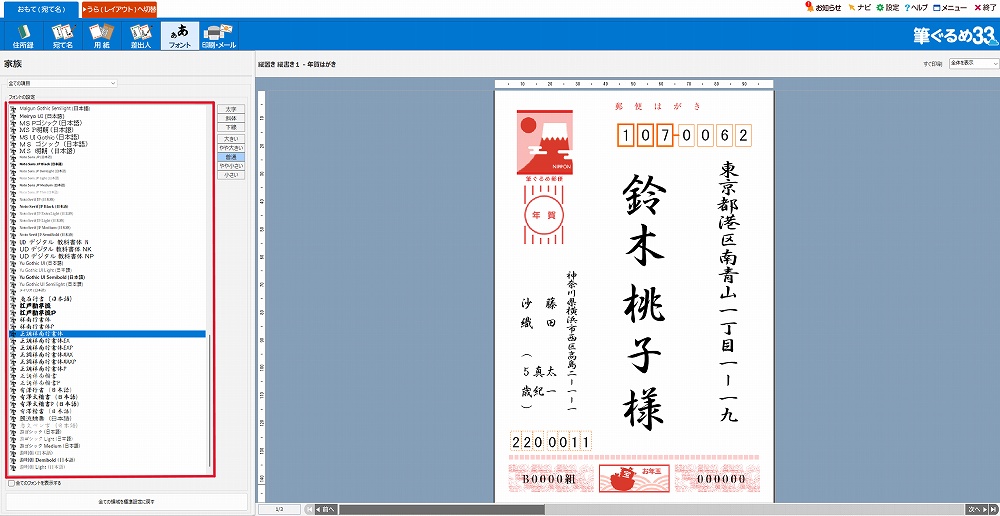Screen dimensions: 1000x516
Task: Select 有澤太楷書 (日本語) font
Action: click(x=48, y=397)
